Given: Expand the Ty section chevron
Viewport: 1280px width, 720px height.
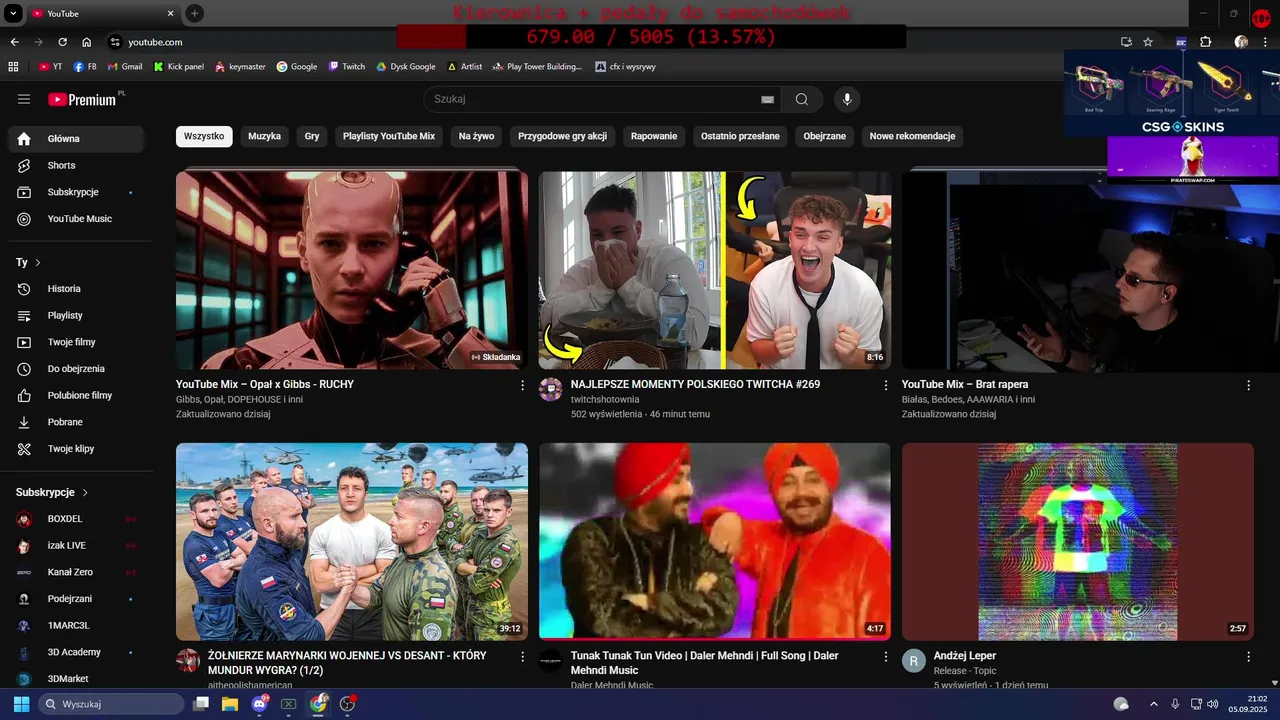Looking at the screenshot, I should coord(38,262).
